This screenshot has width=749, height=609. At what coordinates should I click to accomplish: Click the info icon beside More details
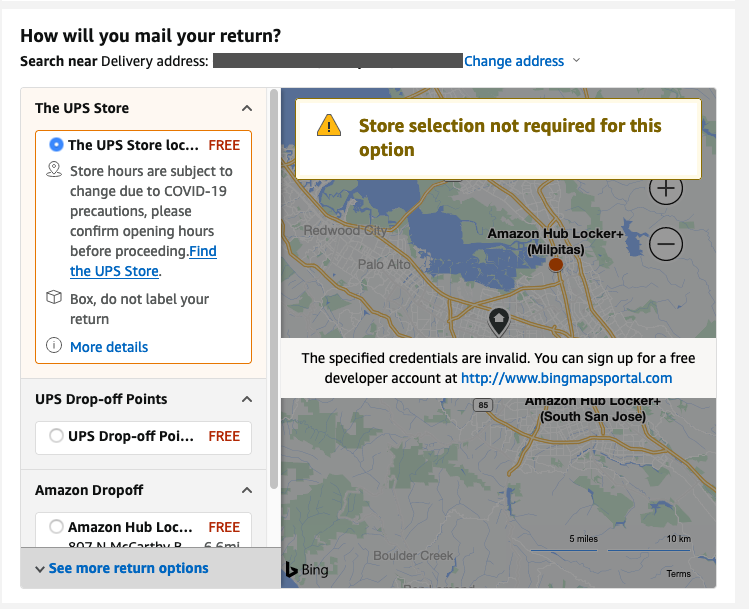click(x=54, y=346)
